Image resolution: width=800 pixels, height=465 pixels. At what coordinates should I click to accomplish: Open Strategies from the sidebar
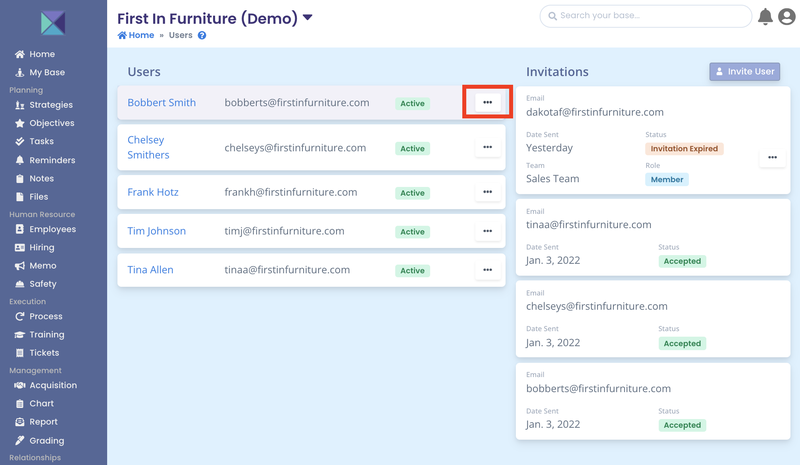[x=50, y=105]
